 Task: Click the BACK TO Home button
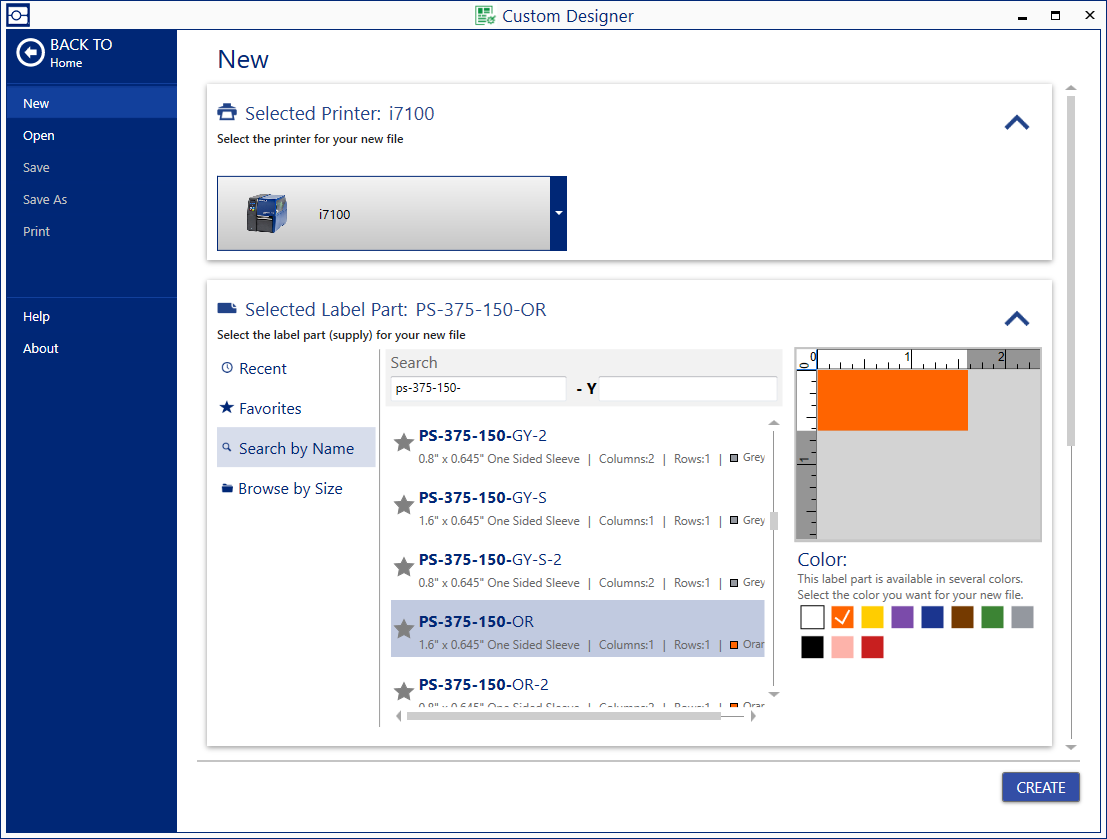tap(65, 53)
